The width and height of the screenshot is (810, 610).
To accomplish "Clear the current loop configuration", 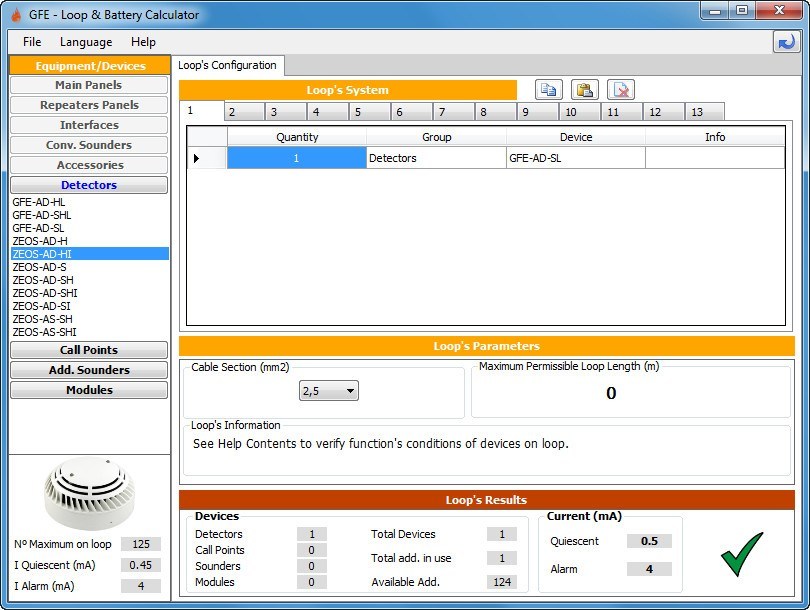I will point(622,89).
